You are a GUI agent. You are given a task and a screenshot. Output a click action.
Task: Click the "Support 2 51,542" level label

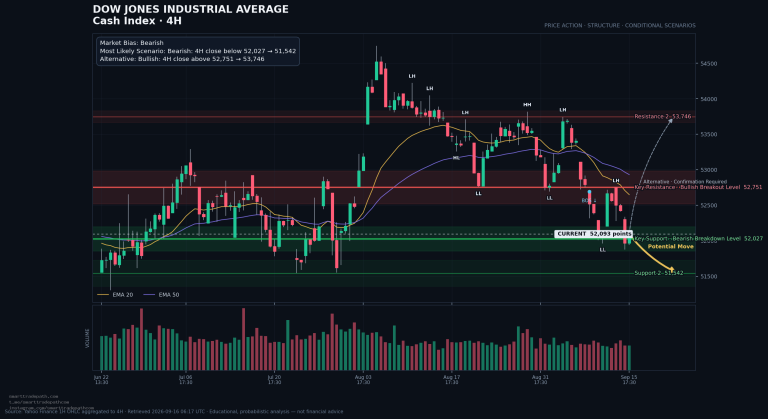point(658,273)
